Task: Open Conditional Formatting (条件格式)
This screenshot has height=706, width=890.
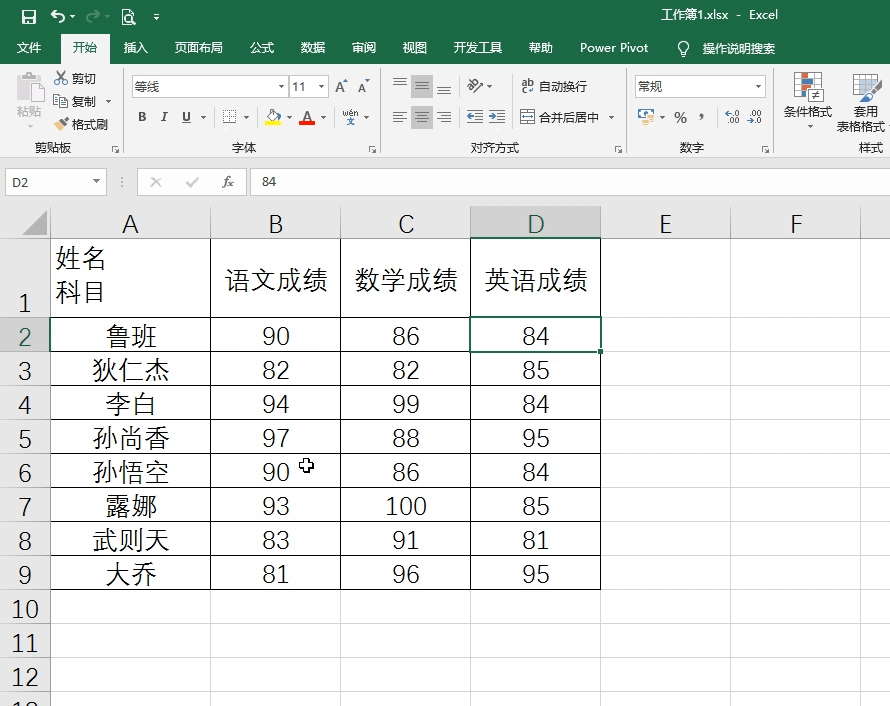Action: [x=808, y=100]
